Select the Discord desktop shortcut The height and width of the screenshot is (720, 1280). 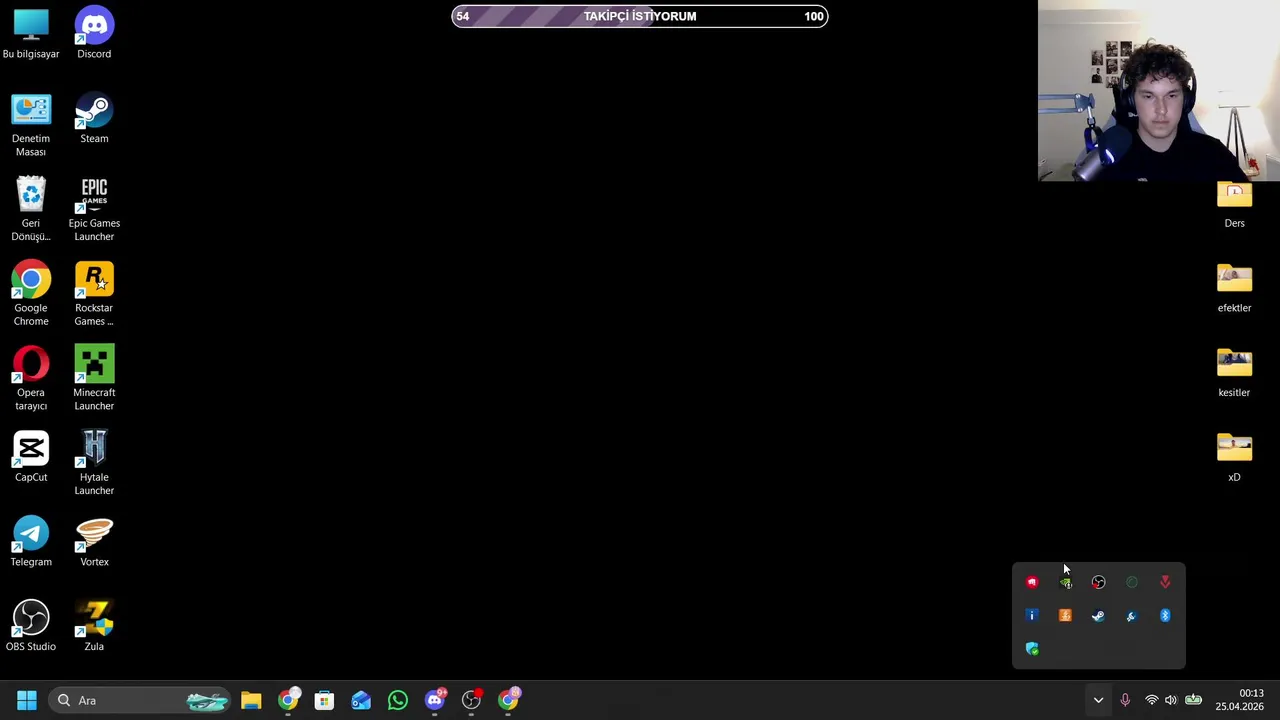point(94,34)
